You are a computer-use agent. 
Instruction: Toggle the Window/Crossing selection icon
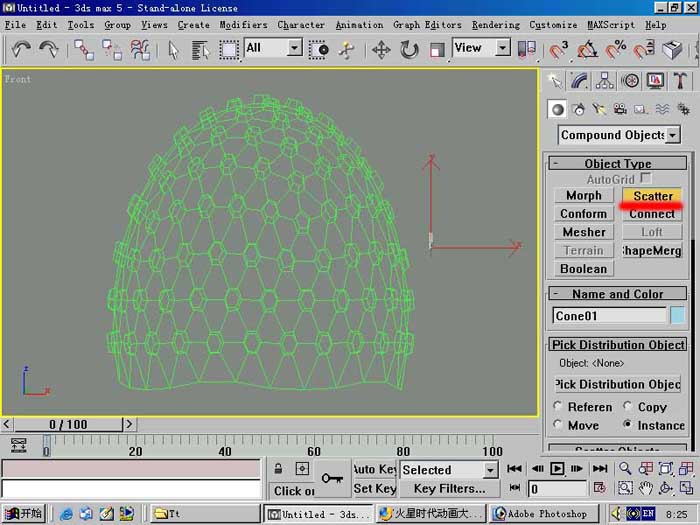tap(318, 50)
